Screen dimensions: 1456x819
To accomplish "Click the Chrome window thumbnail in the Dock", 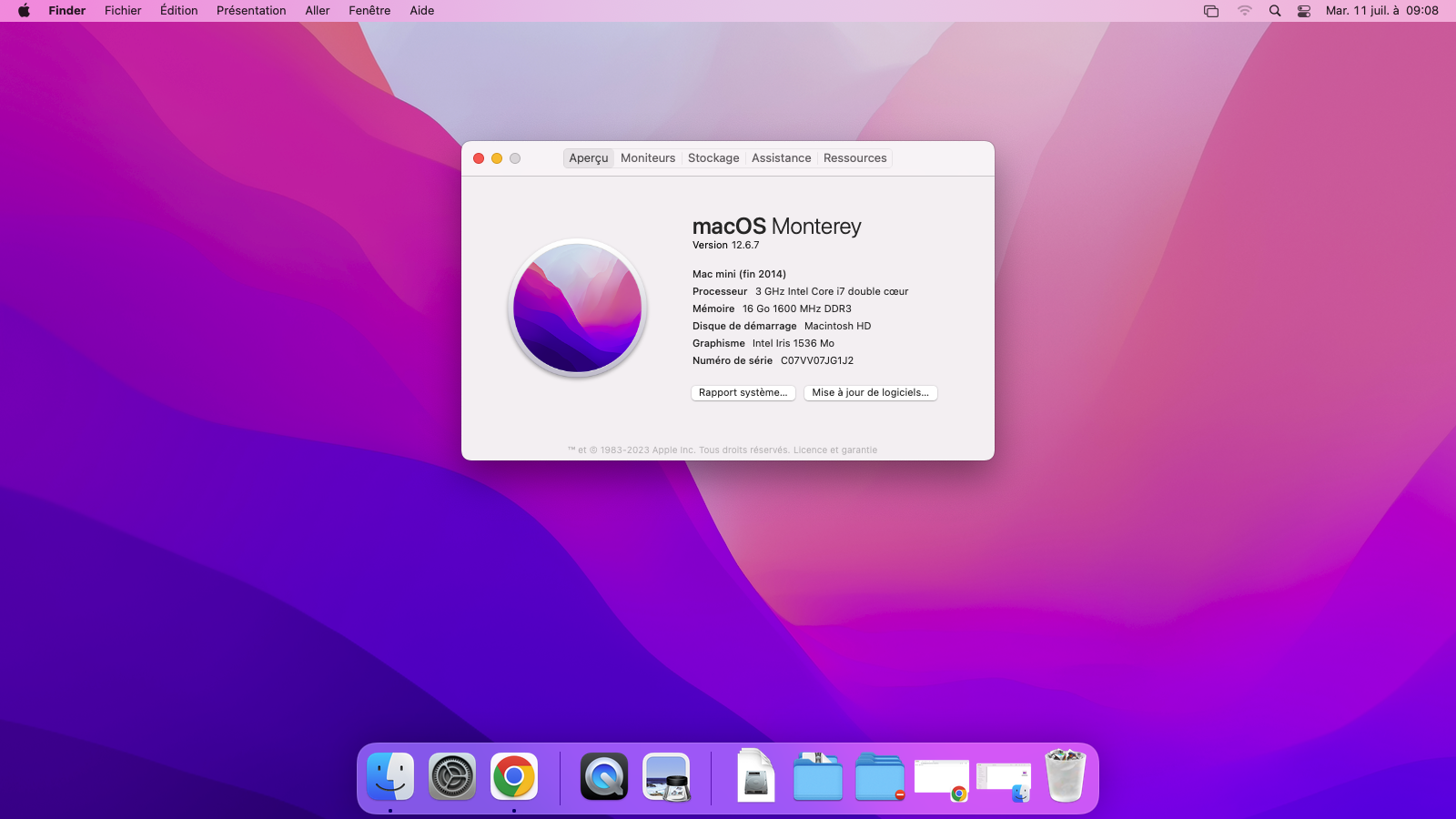I will pos(941,778).
